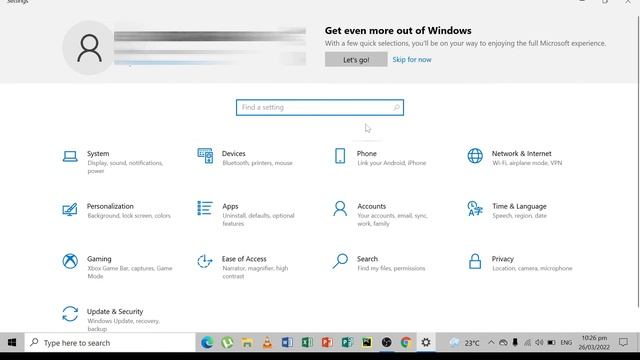Expand the hidden system tray icons chevron
The image size is (640, 360).
click(491, 342)
